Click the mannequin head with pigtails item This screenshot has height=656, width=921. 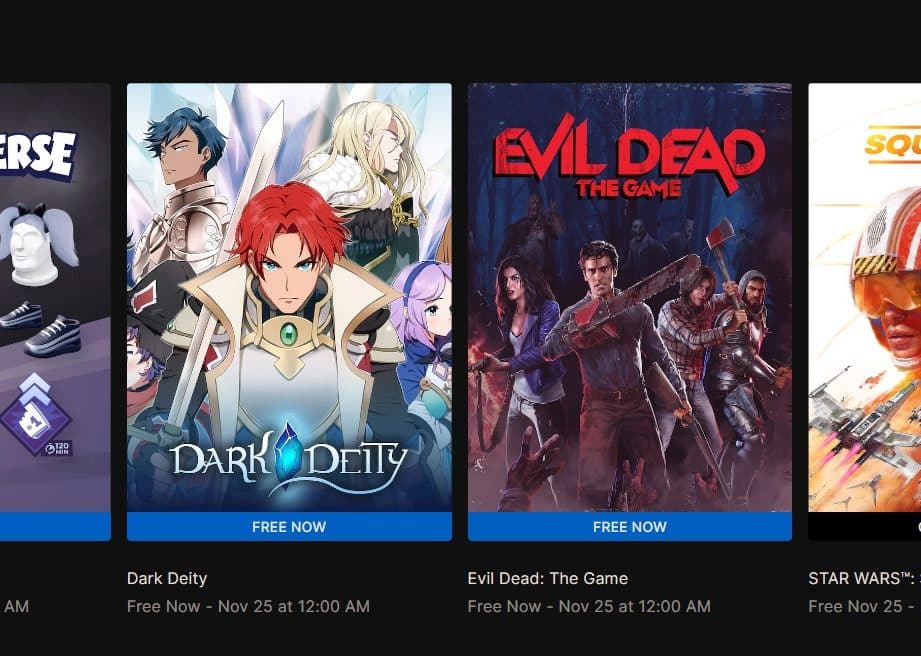click(x=37, y=245)
